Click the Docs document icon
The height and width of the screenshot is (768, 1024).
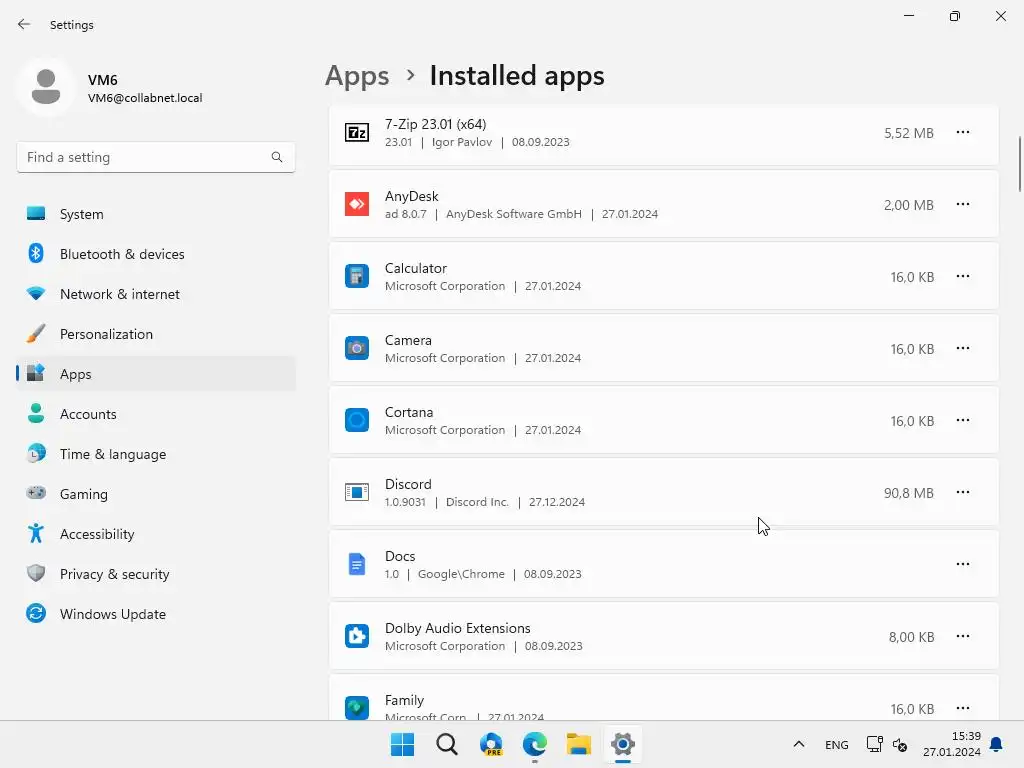[357, 564]
